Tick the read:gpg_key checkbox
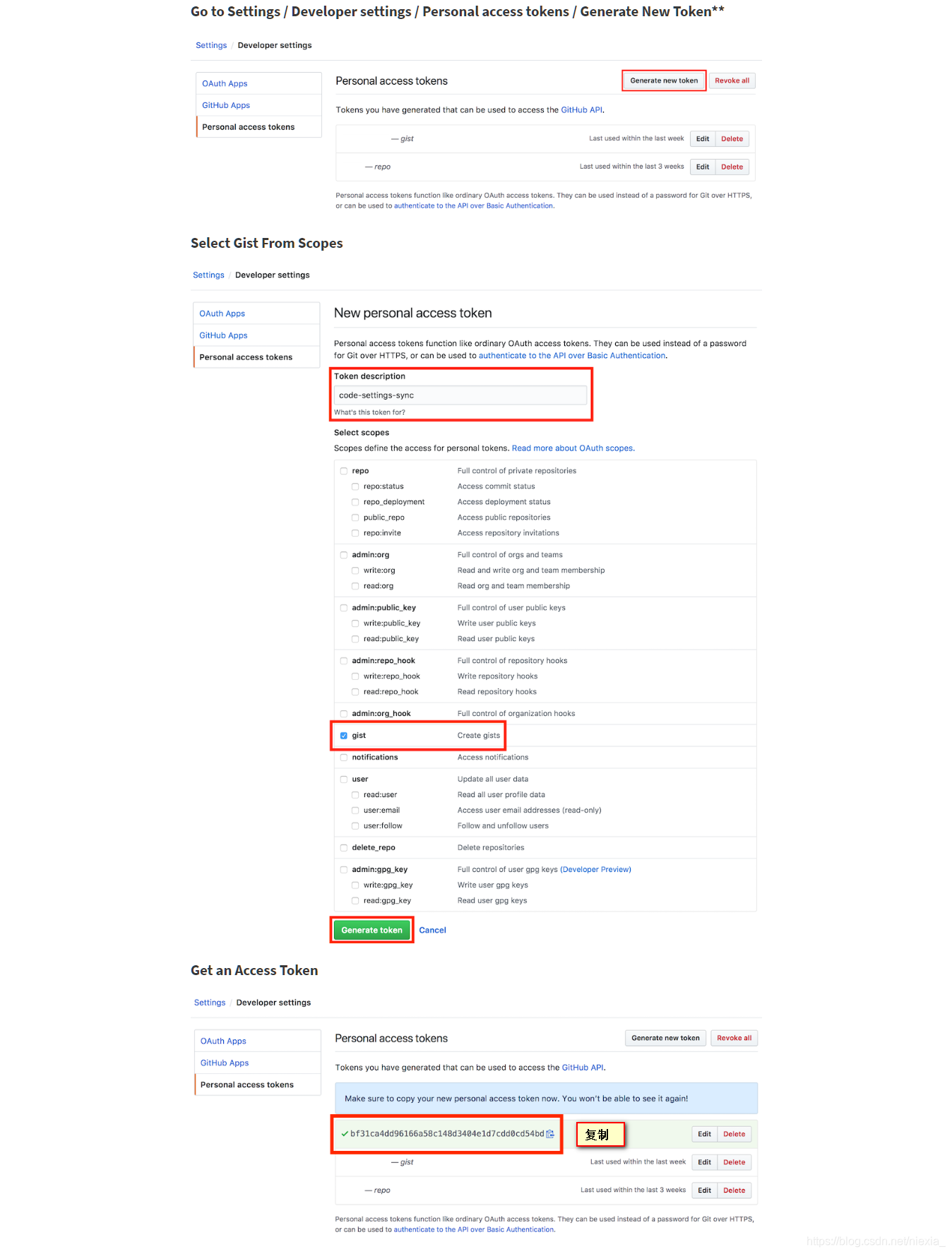Viewport: 952px width, 1254px height. tap(355, 901)
